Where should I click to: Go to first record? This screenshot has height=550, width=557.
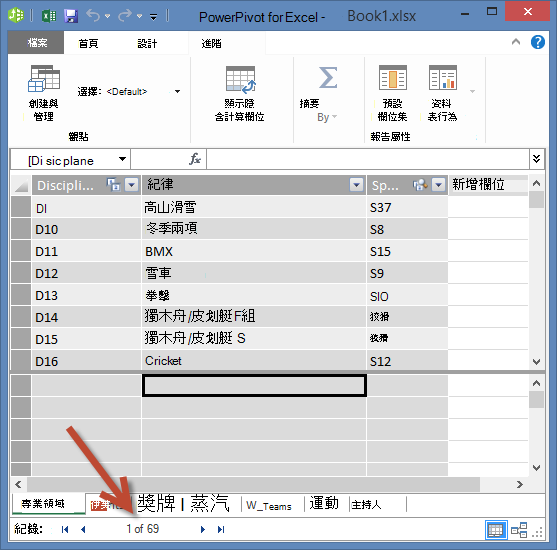tap(65, 529)
